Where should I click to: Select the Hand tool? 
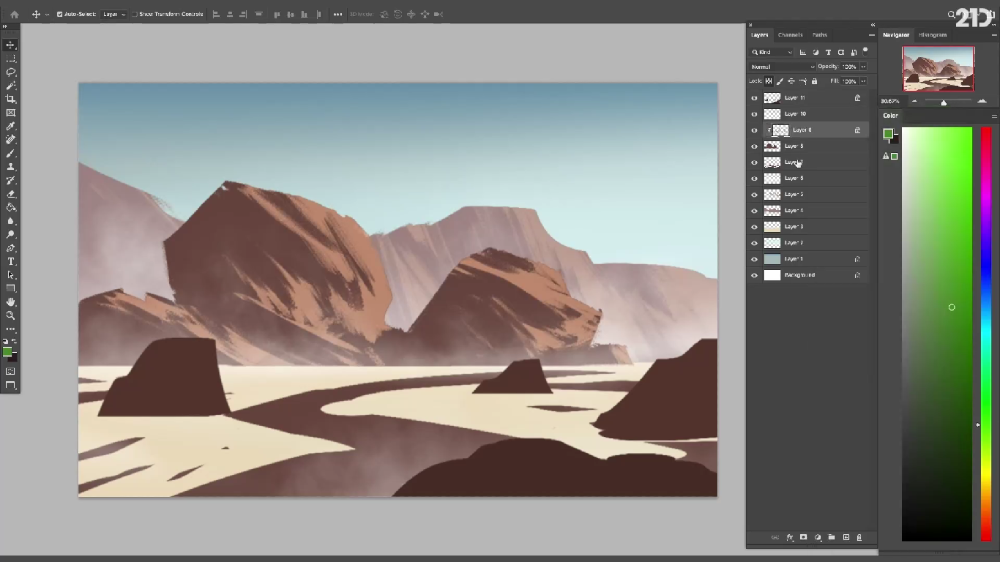(x=11, y=302)
